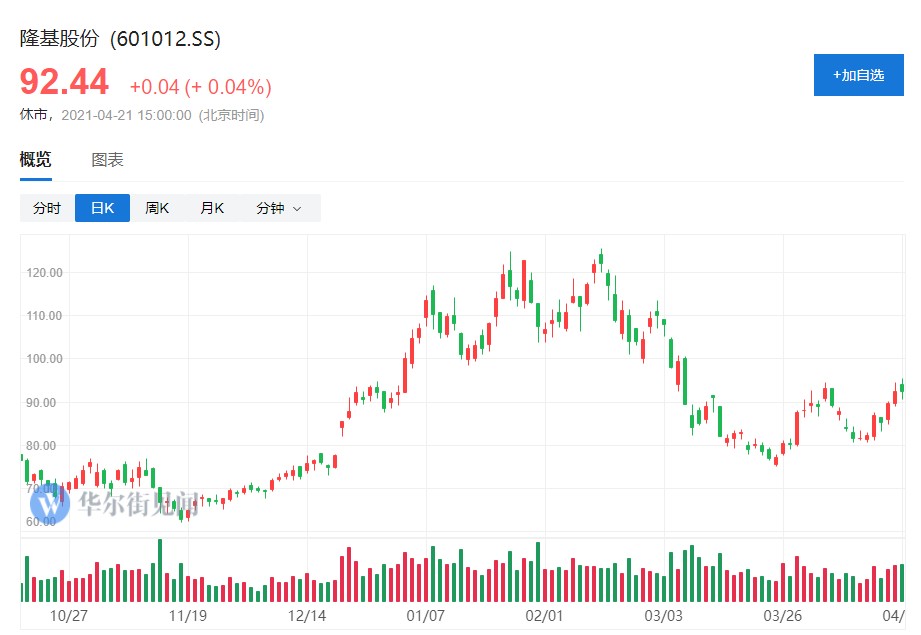Click the +0.04 (+0.04%) price change
The image size is (921, 635).
200,87
